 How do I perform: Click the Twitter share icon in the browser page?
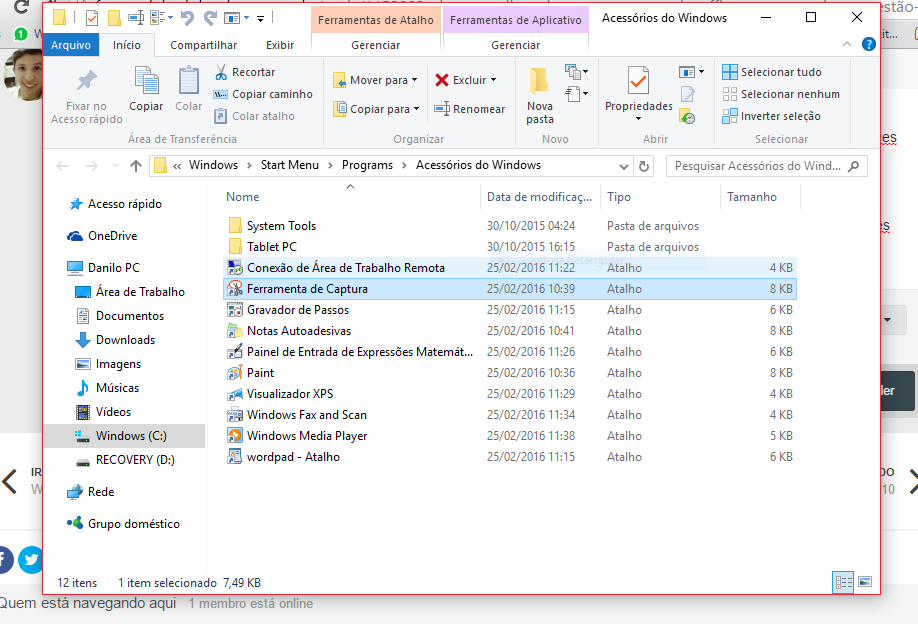[30, 559]
